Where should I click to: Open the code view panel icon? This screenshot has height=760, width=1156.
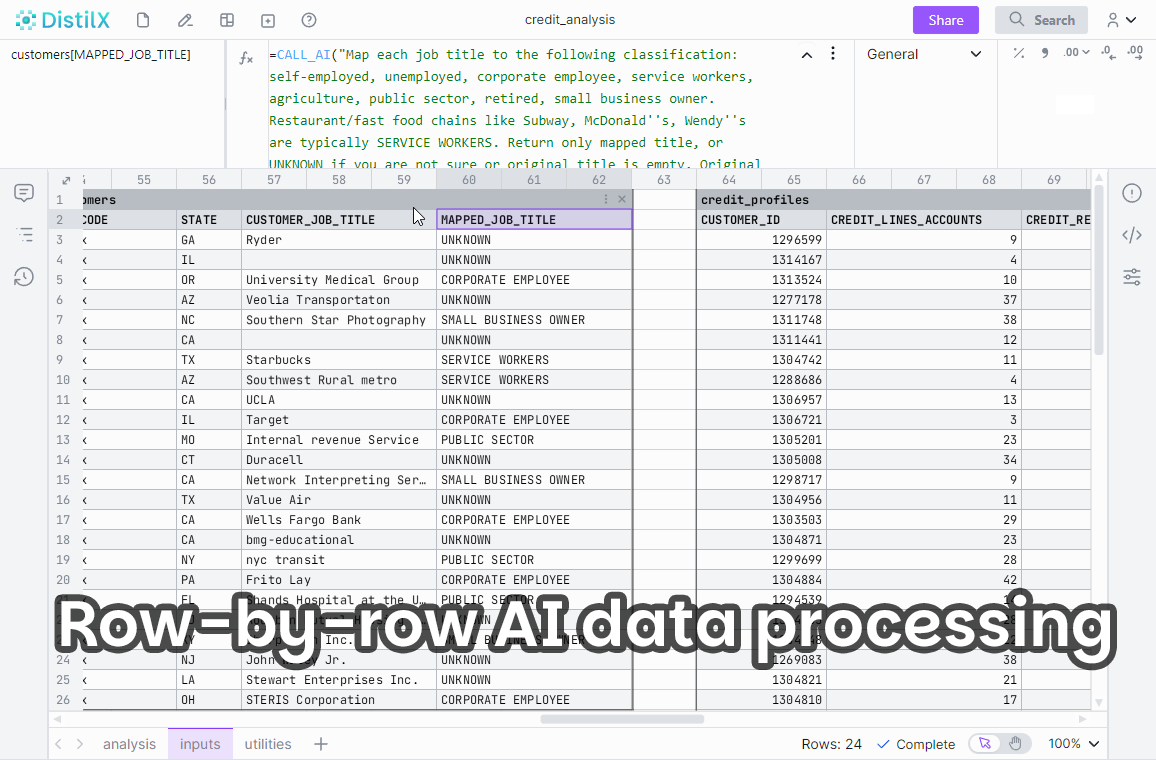point(1131,235)
